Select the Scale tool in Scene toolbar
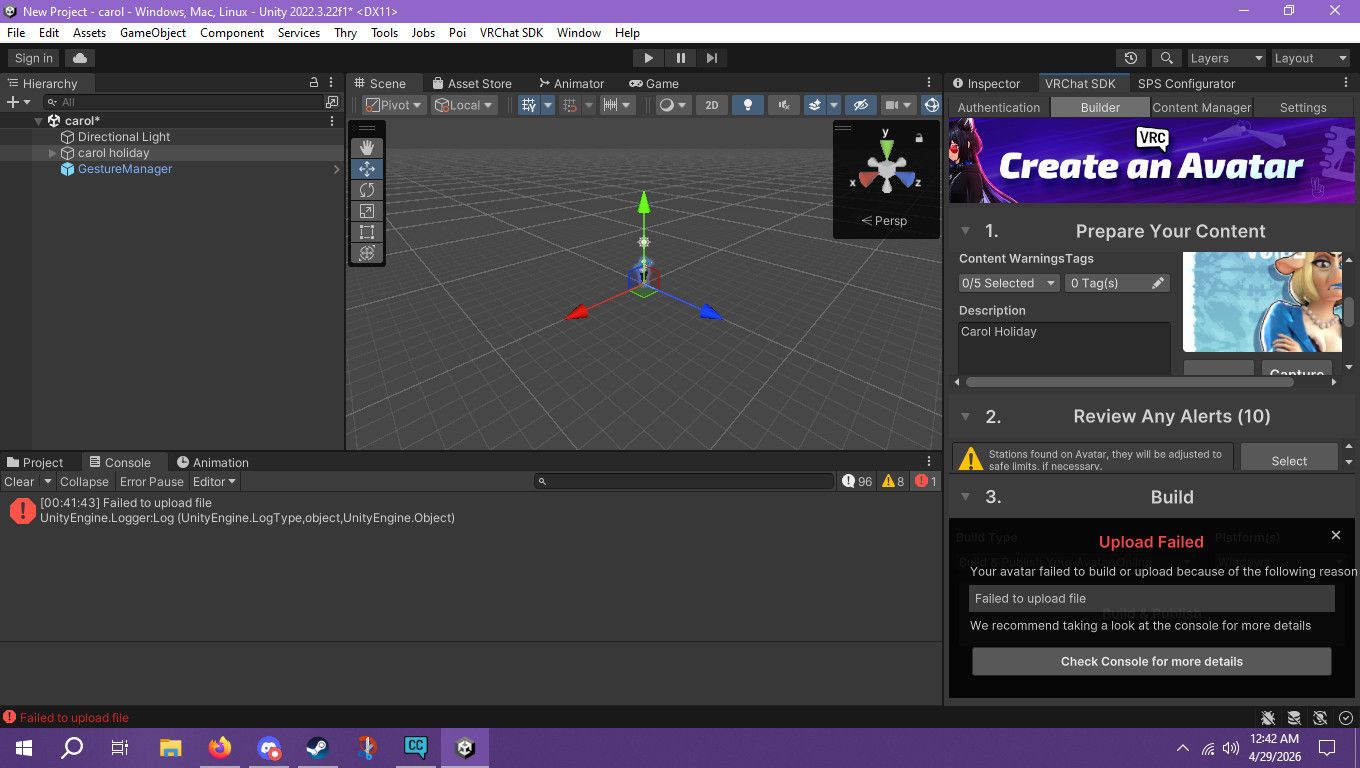 coord(367,211)
